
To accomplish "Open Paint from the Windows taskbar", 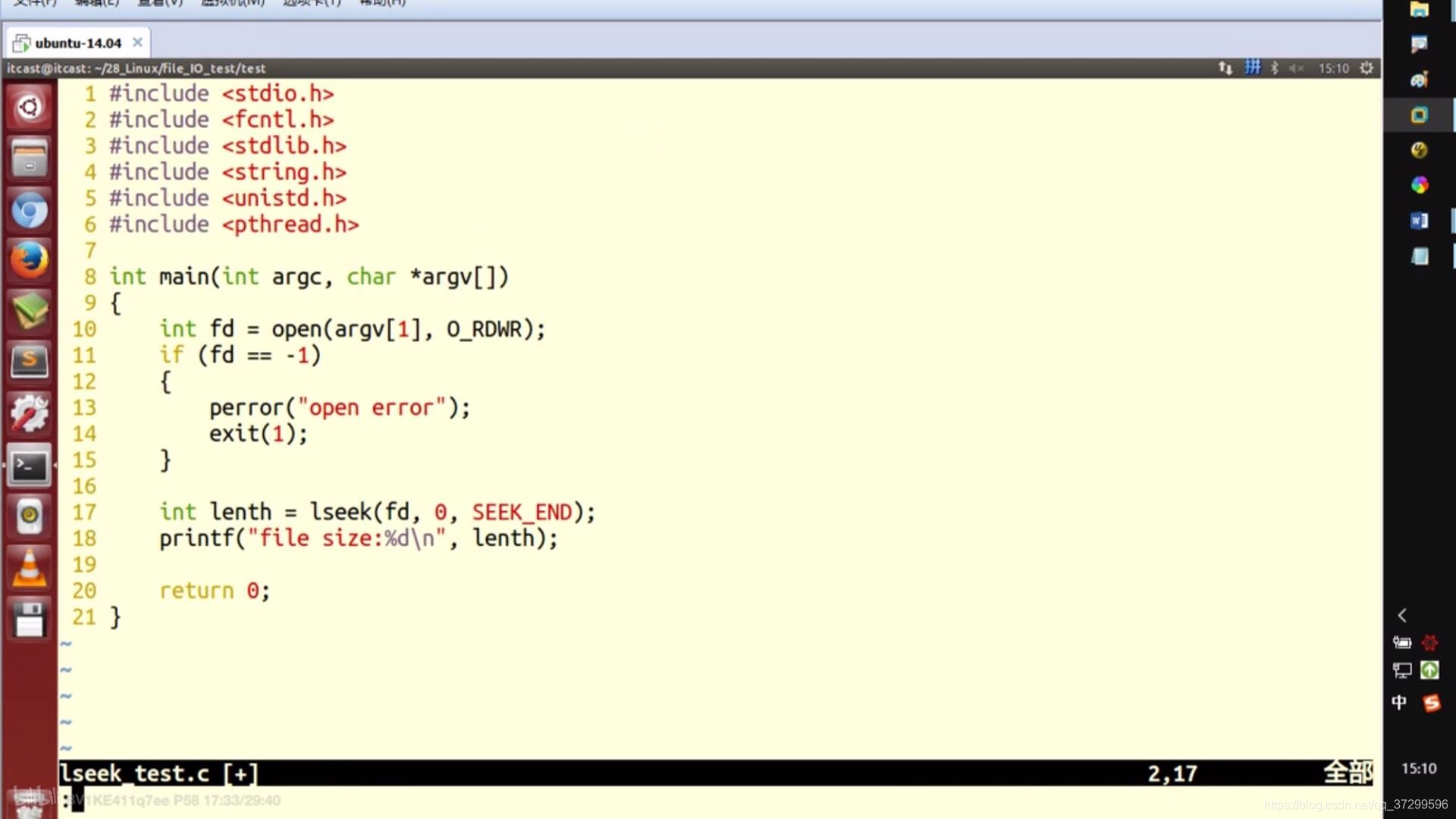I will 1419,80.
